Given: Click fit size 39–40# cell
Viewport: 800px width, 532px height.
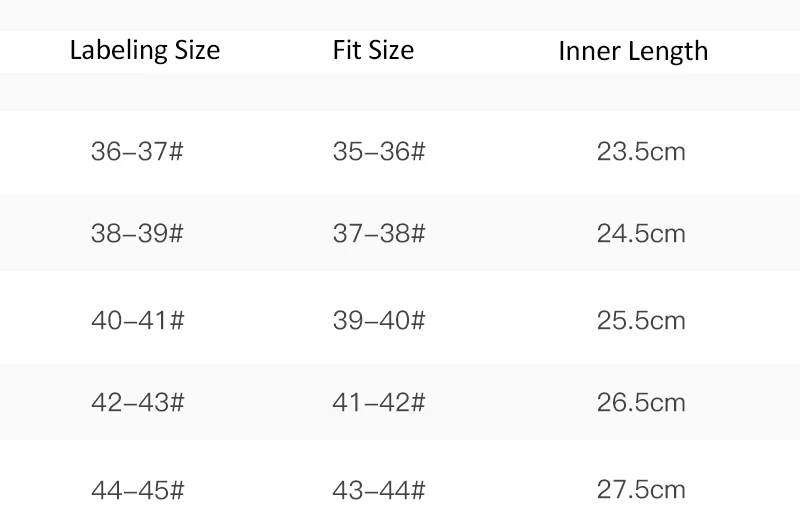Looking at the screenshot, I should pos(379,321).
